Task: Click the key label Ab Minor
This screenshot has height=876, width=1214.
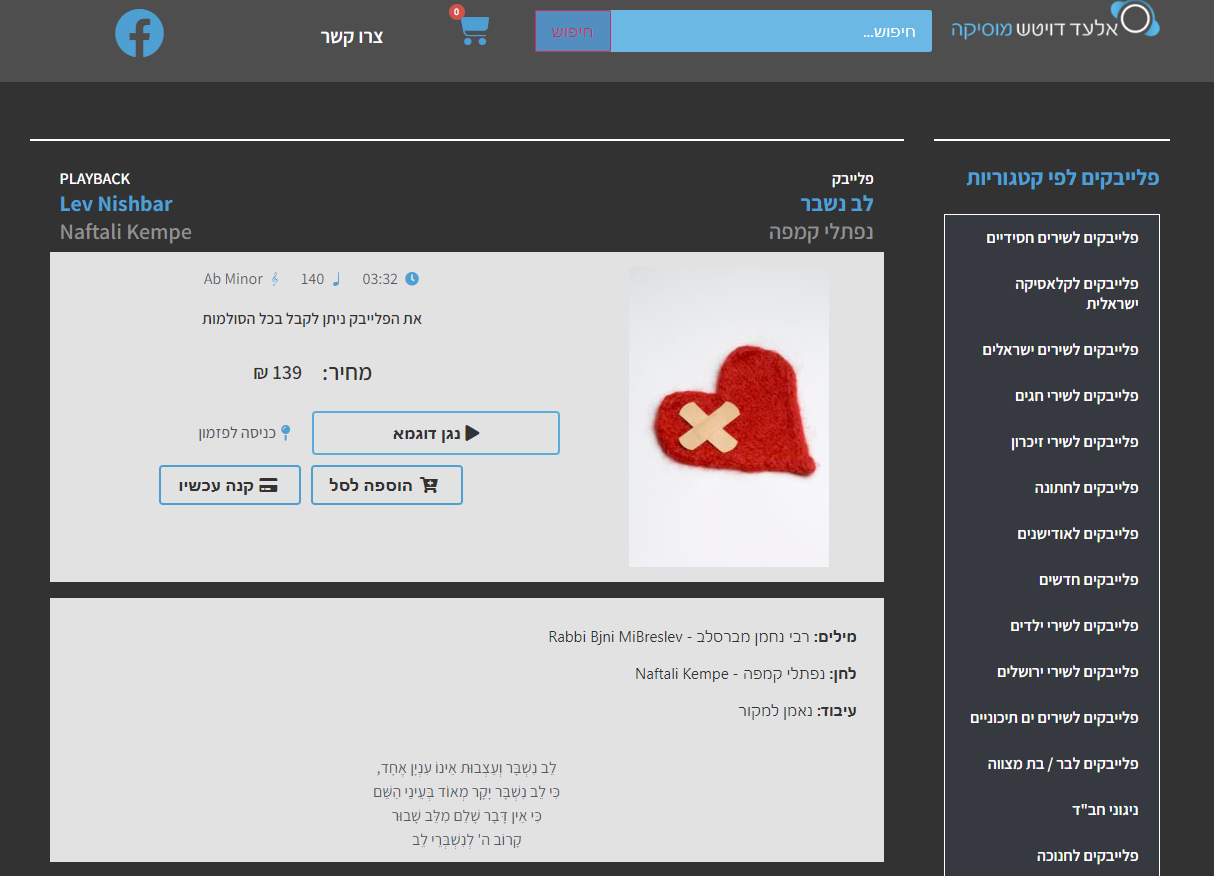Action: tap(233, 279)
